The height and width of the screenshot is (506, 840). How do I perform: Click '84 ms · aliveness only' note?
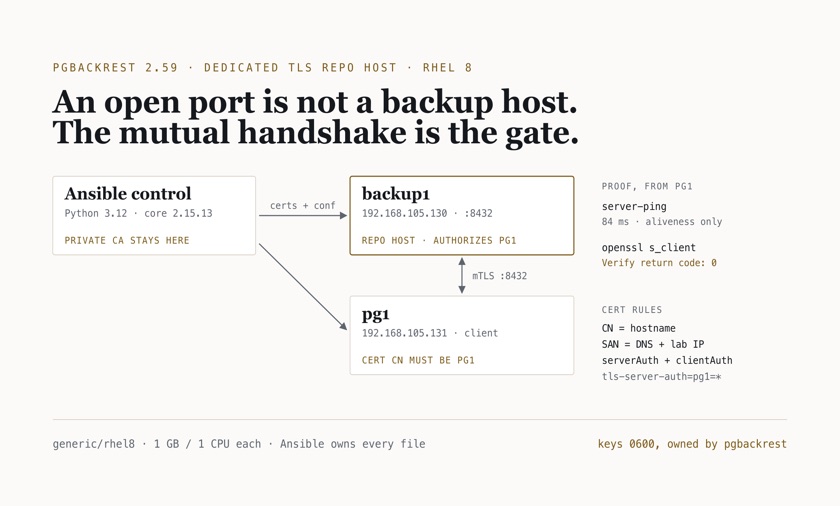click(662, 222)
